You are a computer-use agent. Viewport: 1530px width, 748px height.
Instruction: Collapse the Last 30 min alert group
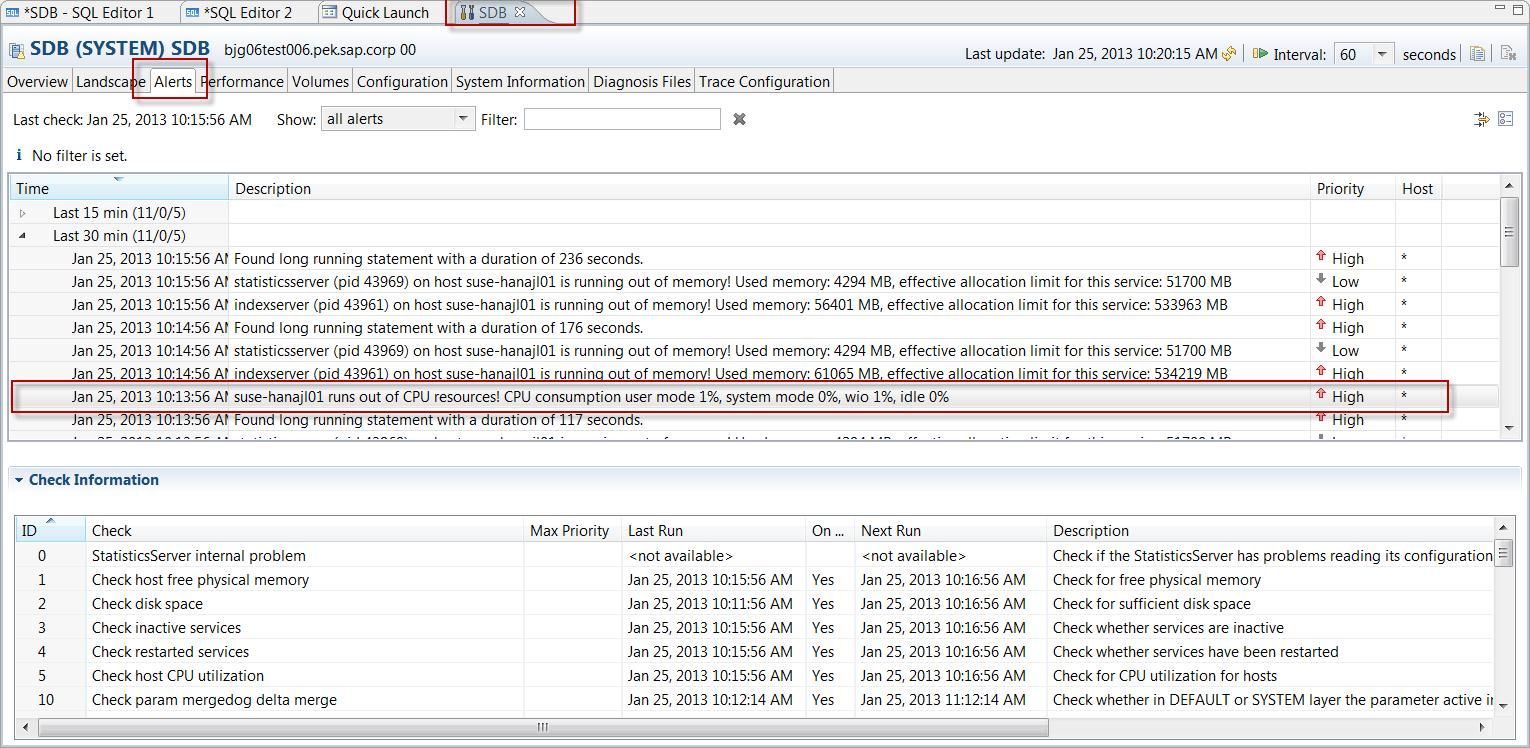(23, 235)
